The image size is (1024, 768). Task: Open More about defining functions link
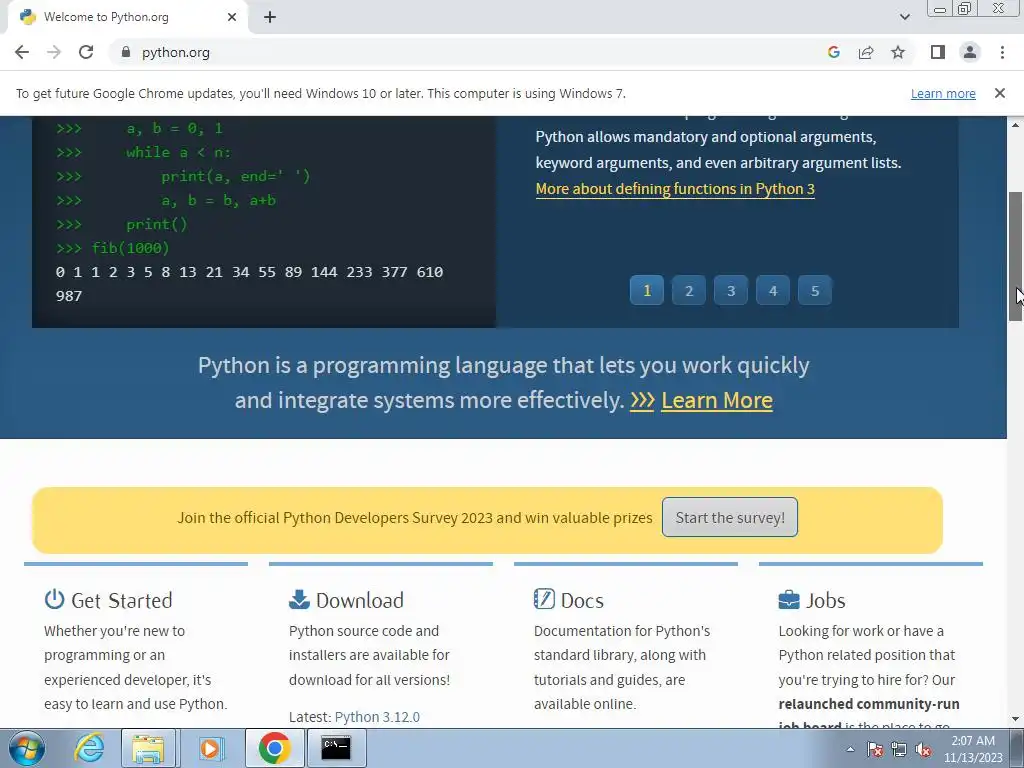(675, 189)
